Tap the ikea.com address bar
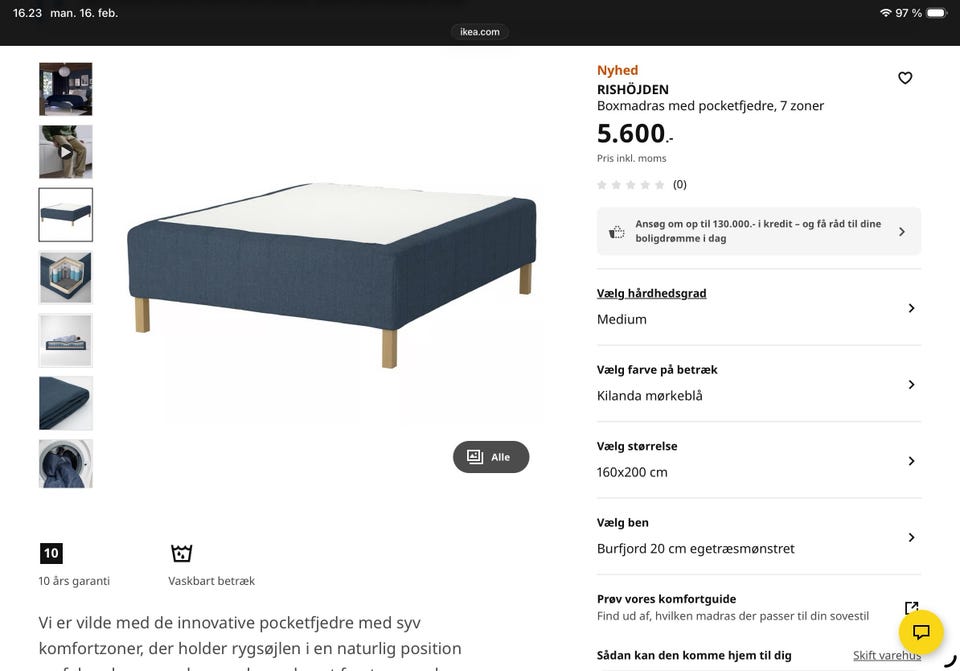This screenshot has height=671, width=960. point(480,32)
